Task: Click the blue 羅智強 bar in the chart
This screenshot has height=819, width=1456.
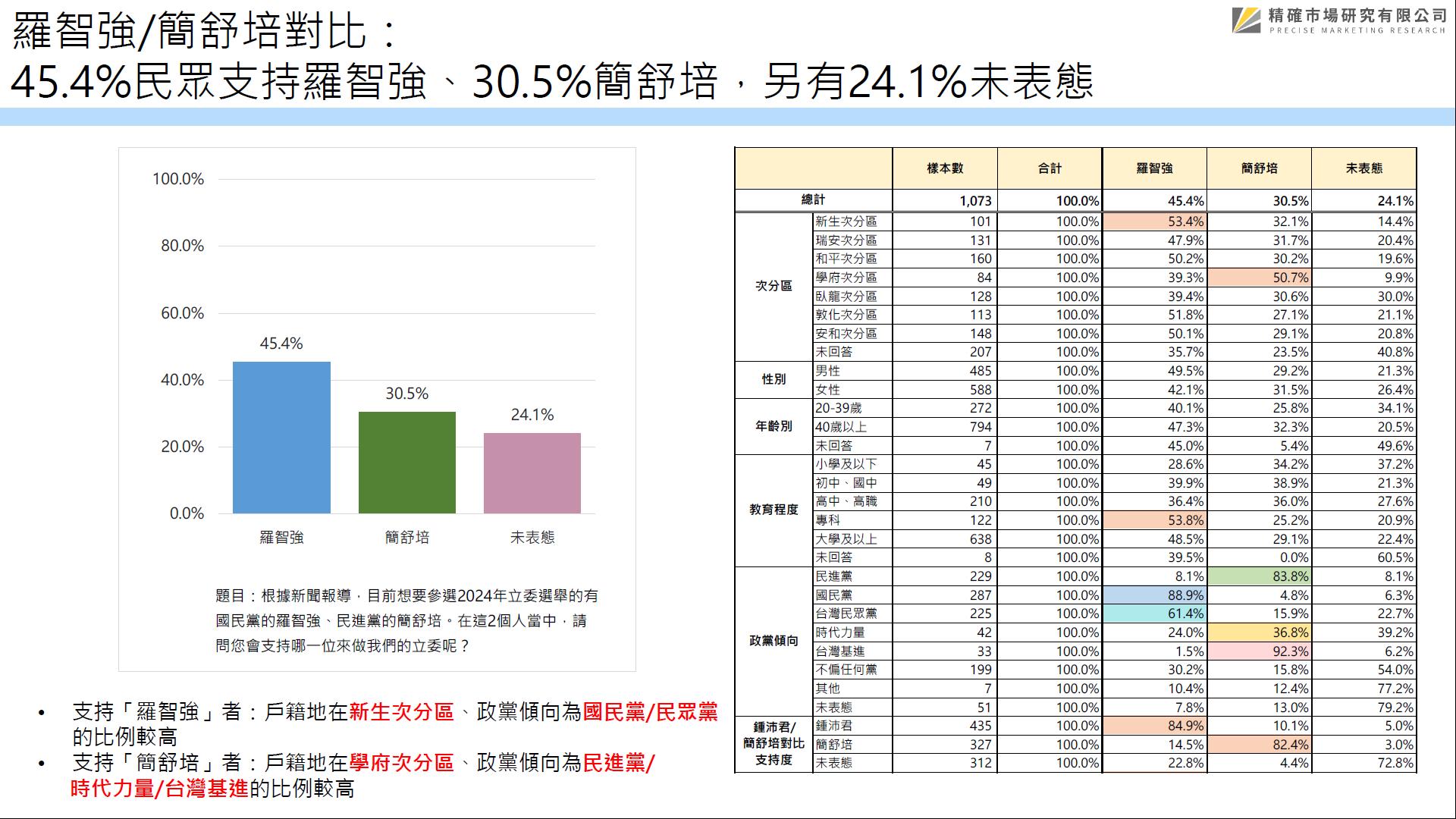Action: 281,438
